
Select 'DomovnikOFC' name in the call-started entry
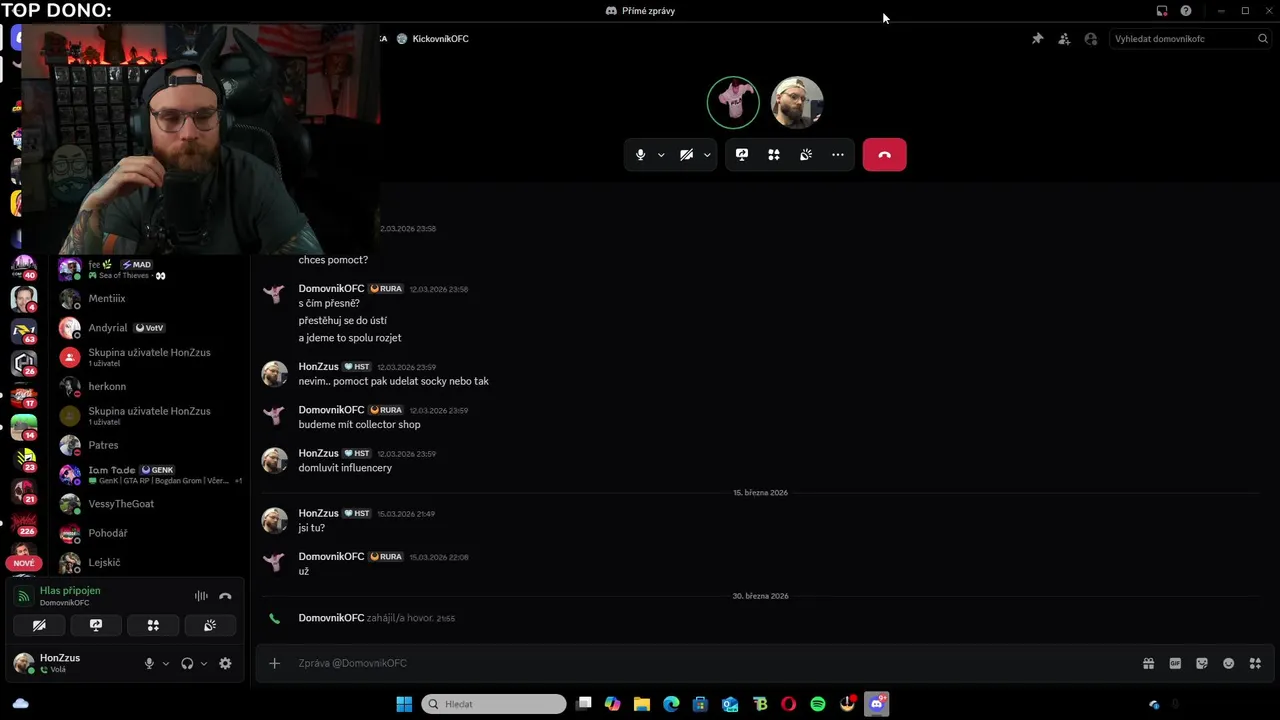pos(331,618)
